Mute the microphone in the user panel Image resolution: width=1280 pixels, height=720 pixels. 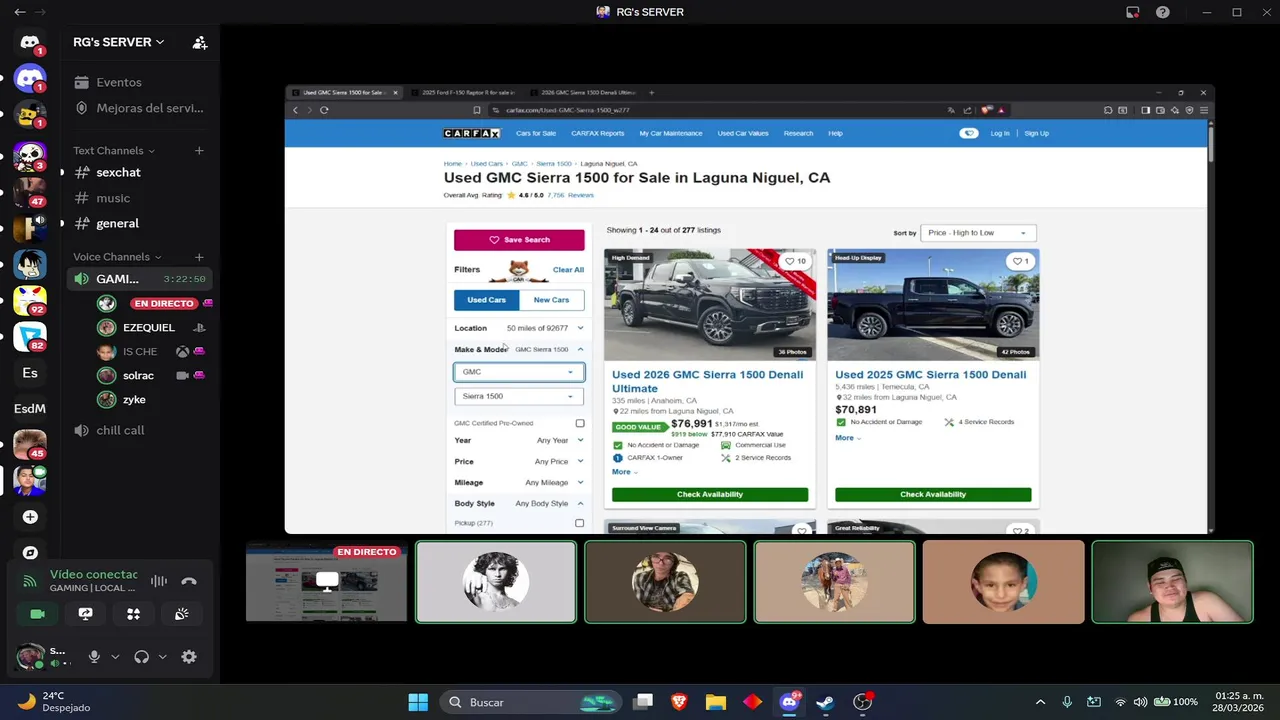(x=94, y=657)
